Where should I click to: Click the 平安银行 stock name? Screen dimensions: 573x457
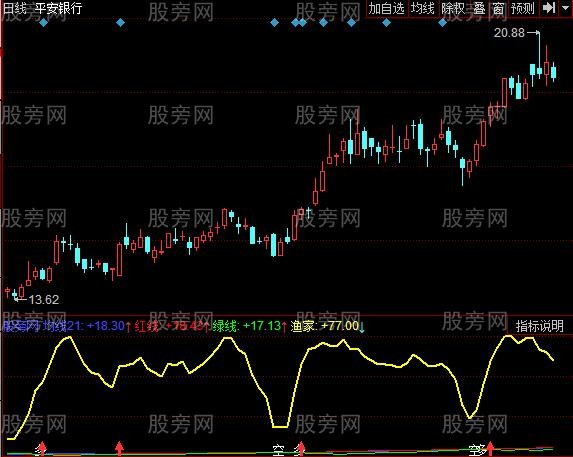(x=58, y=8)
